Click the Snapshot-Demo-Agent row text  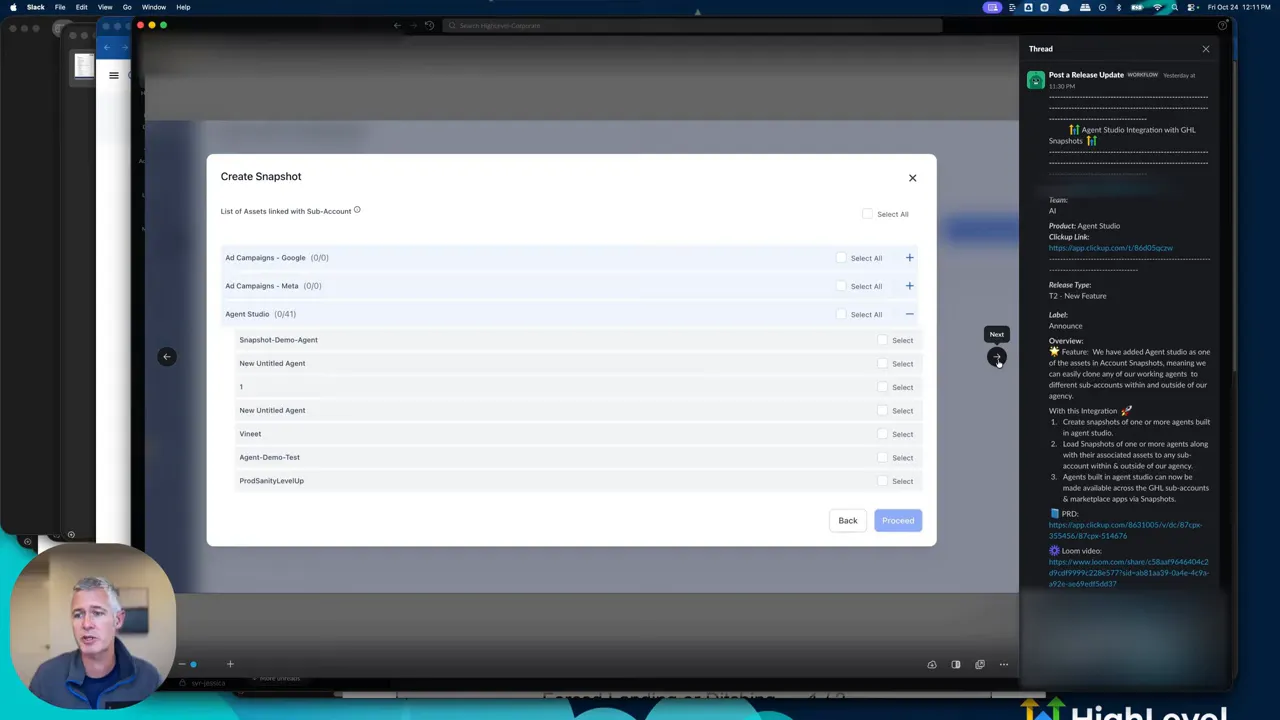(278, 340)
